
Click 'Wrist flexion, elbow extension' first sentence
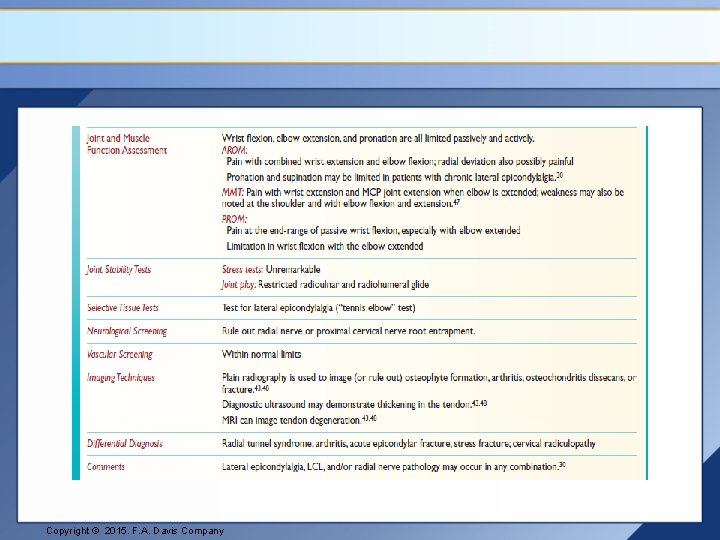[378, 138]
